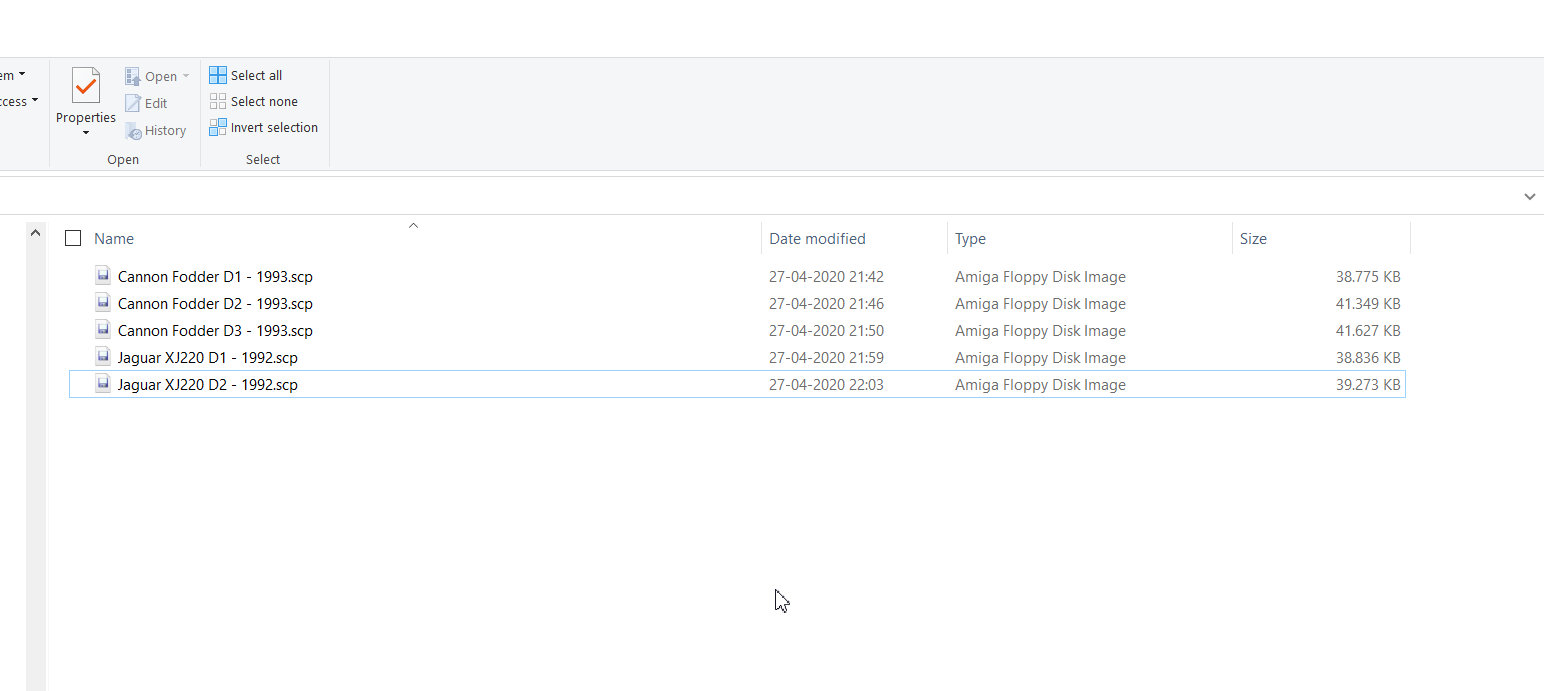The image size is (1544, 691).
Task: Click the size value 38.775 KB
Action: [x=1368, y=277]
